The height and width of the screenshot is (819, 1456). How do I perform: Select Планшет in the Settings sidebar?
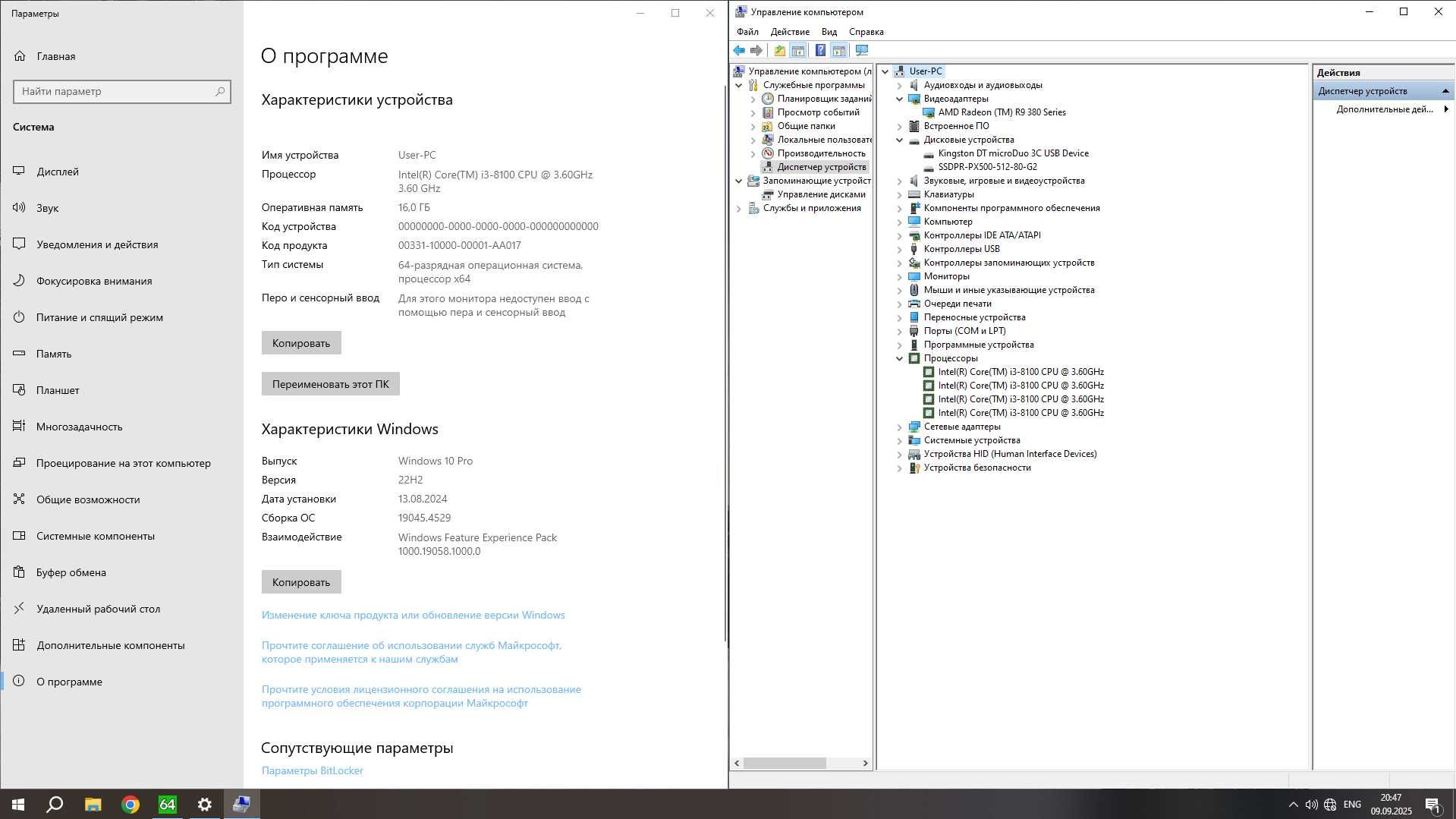(121, 390)
